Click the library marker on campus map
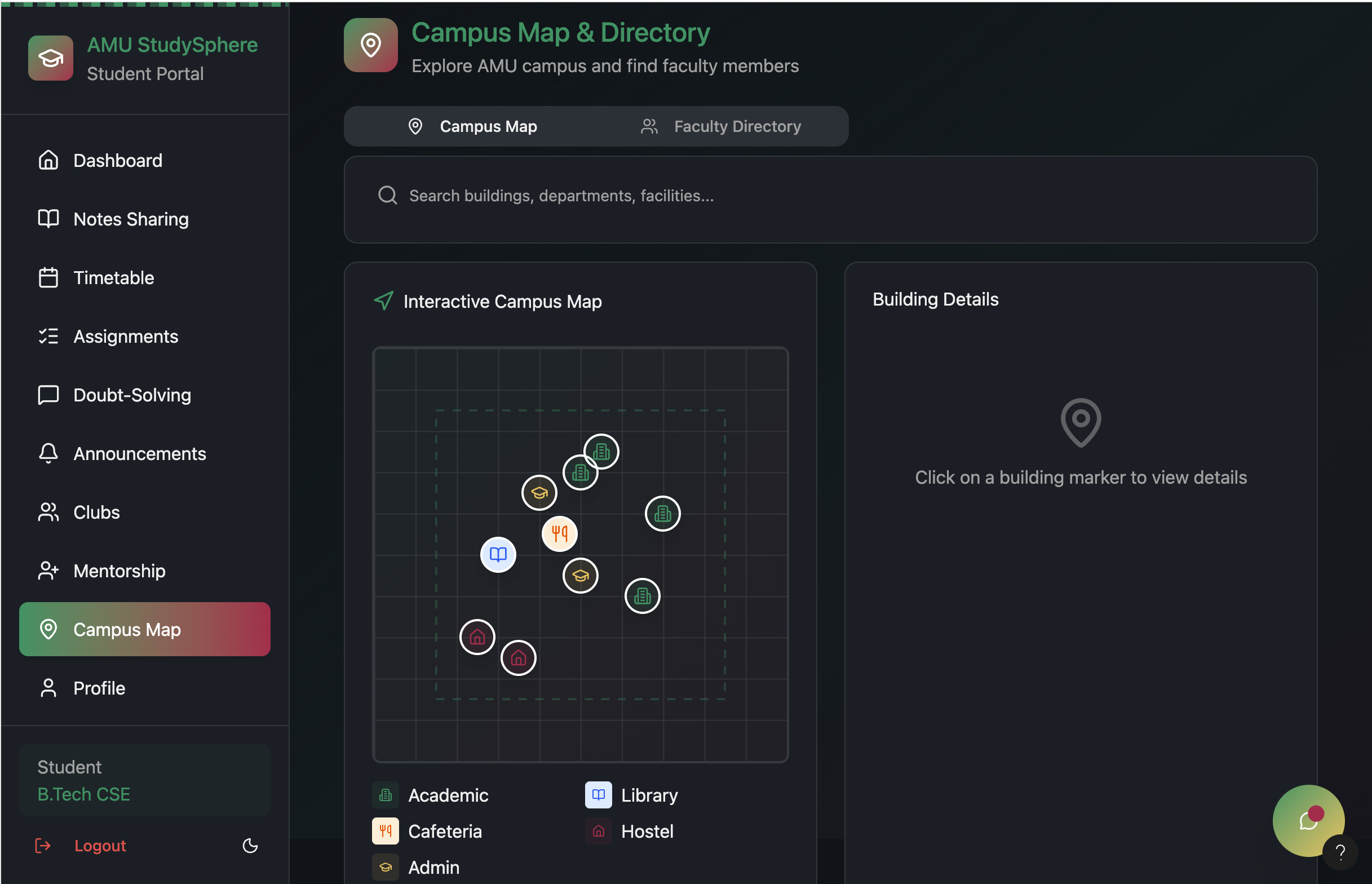This screenshot has height=884, width=1372. click(x=498, y=555)
